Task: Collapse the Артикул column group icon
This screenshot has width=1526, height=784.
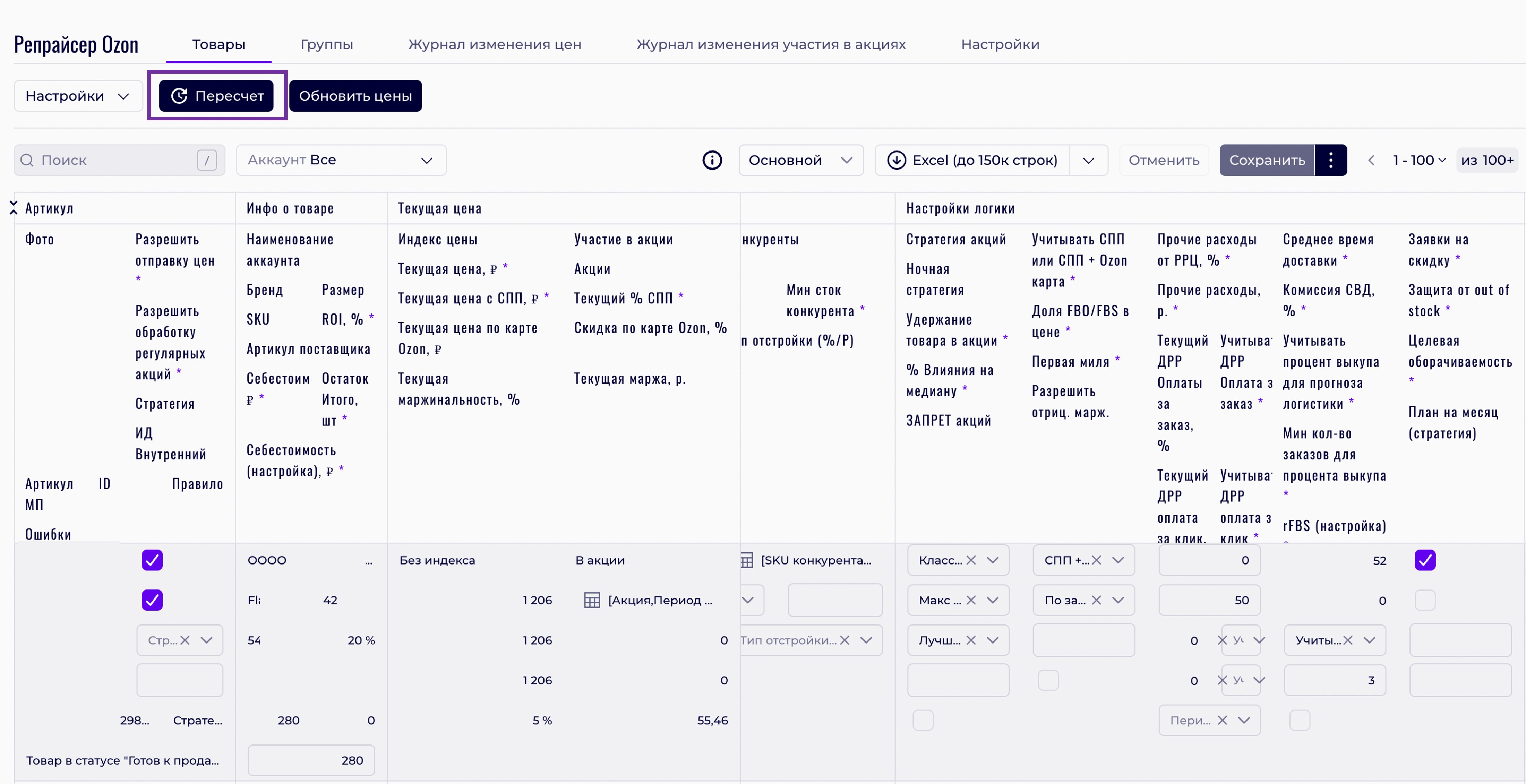Action: click(13, 208)
